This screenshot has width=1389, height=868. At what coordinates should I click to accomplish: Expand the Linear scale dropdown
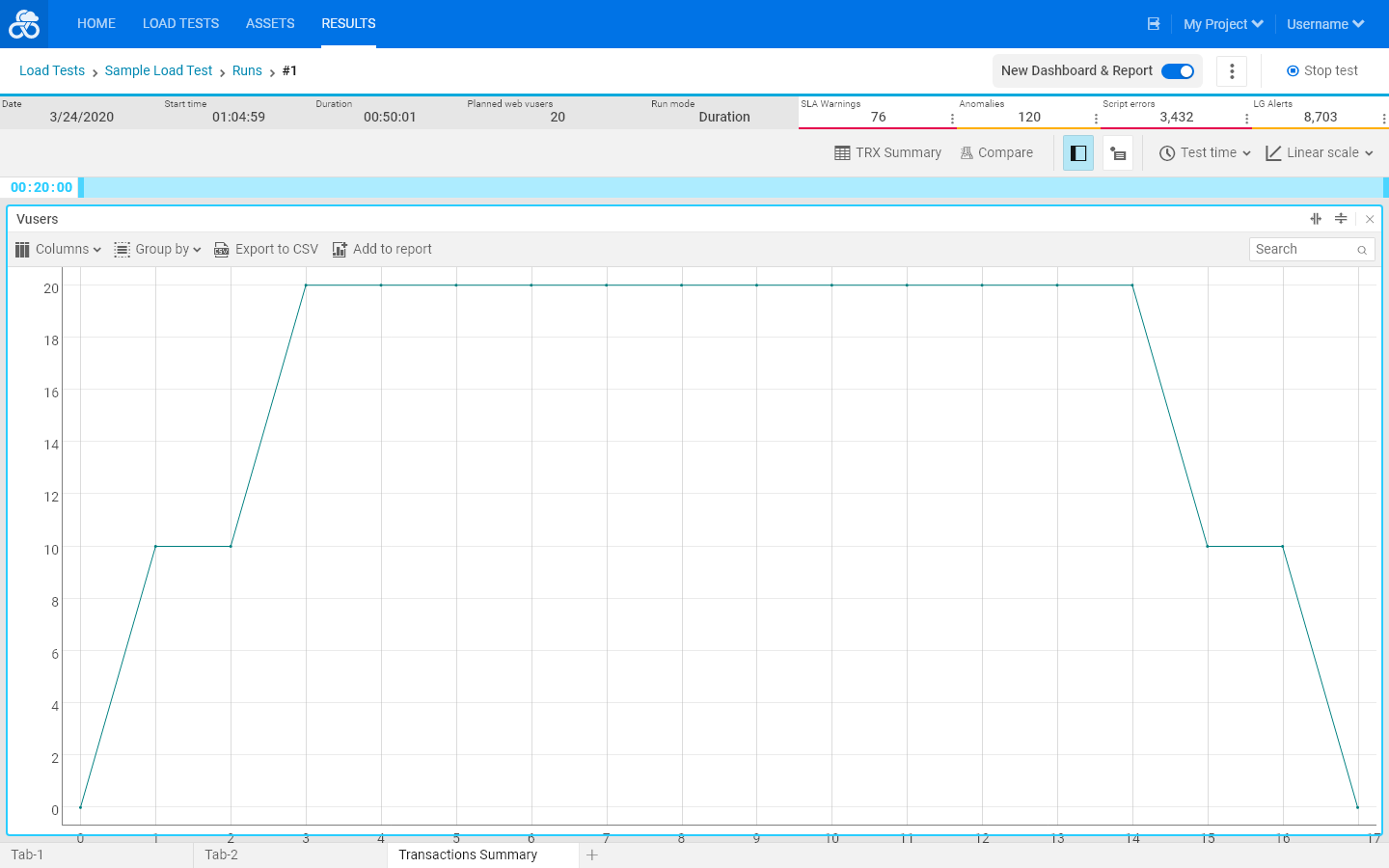1320,153
